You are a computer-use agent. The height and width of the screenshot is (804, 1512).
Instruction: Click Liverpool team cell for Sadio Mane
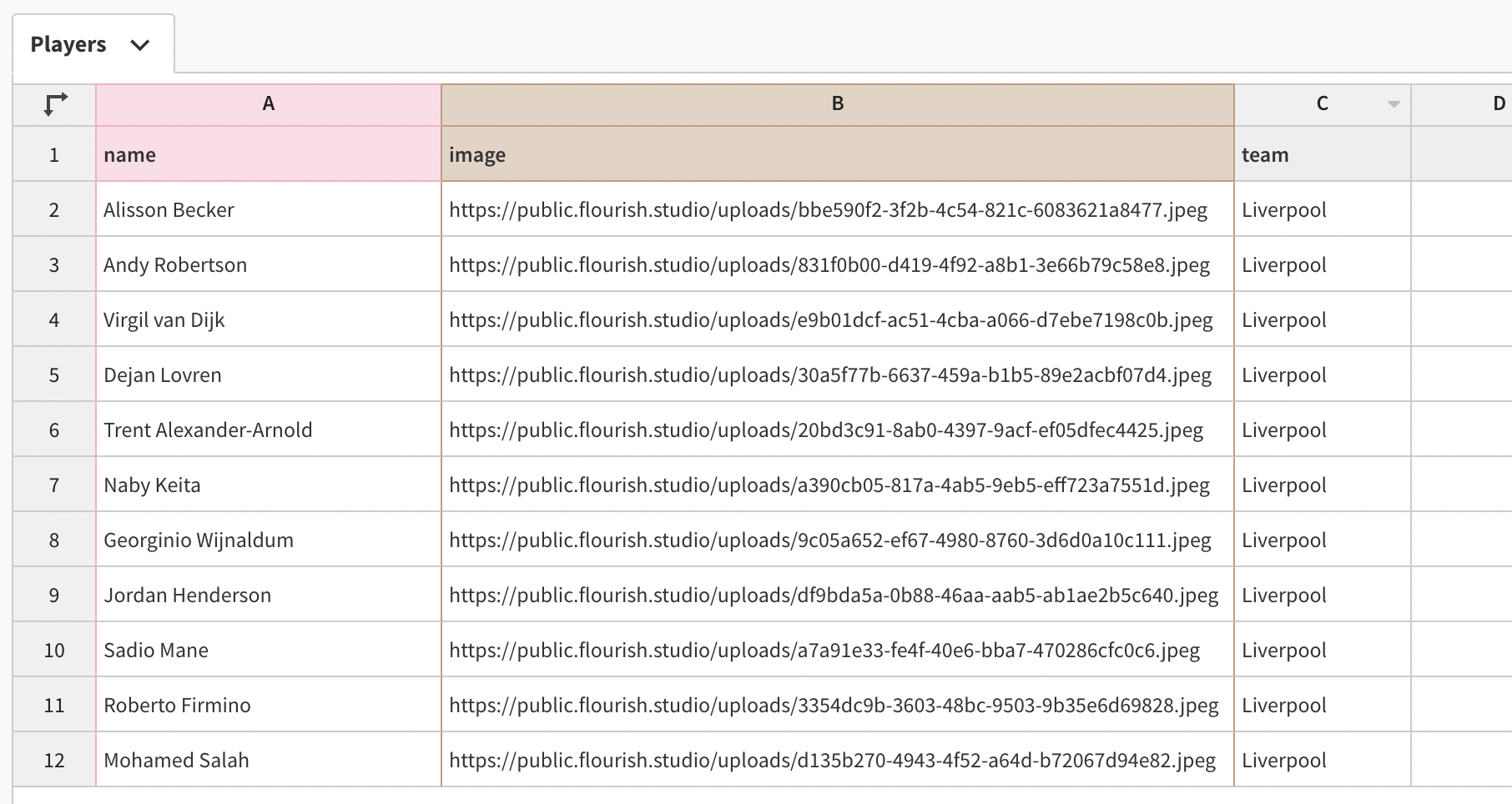click(x=1323, y=650)
